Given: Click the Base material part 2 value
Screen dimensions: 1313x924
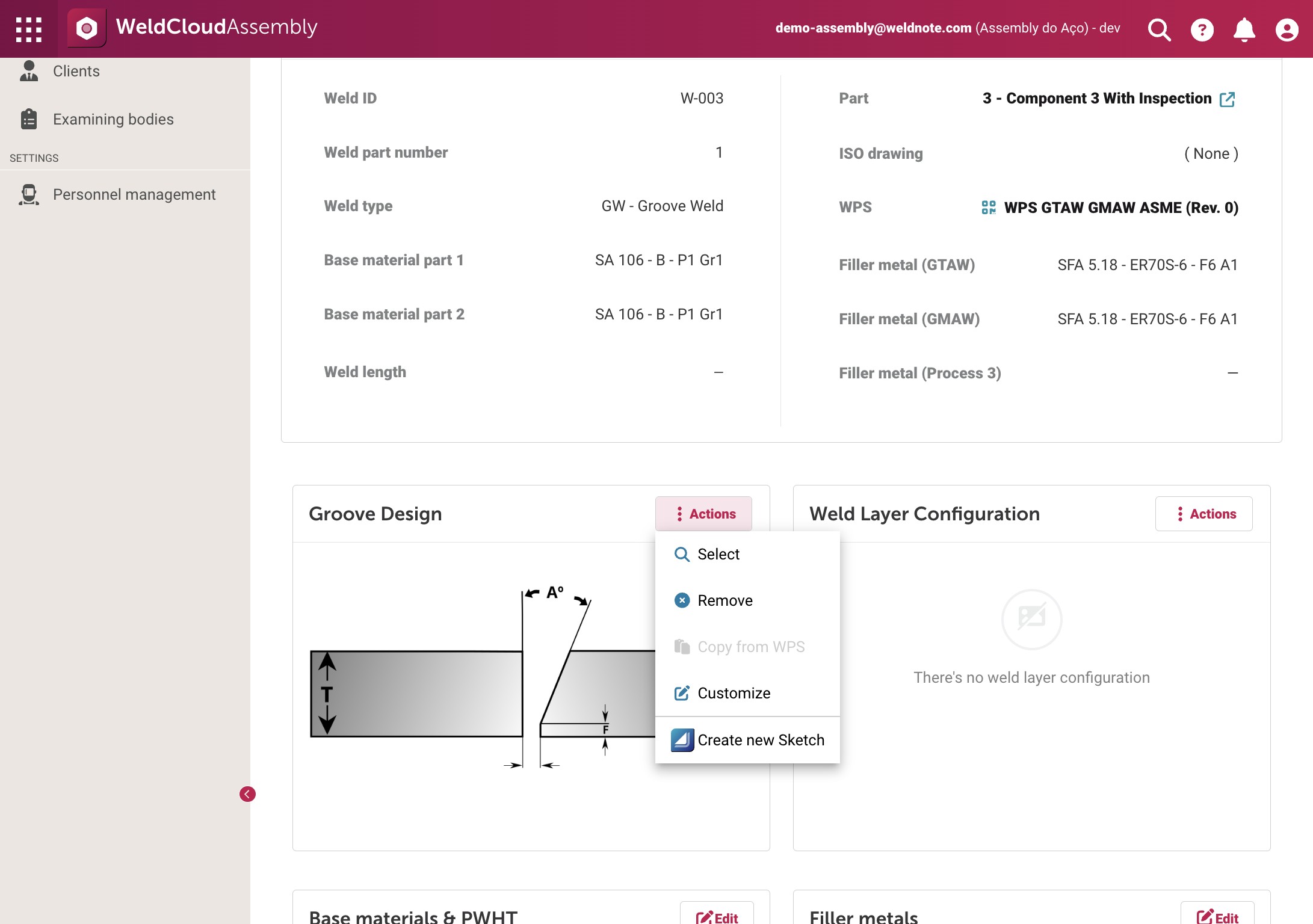Looking at the screenshot, I should 659,314.
